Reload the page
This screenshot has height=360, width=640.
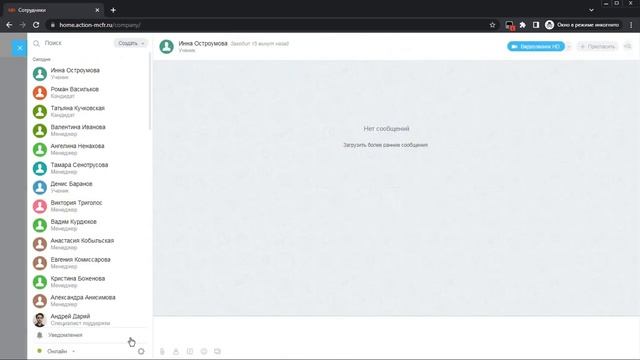(x=36, y=25)
